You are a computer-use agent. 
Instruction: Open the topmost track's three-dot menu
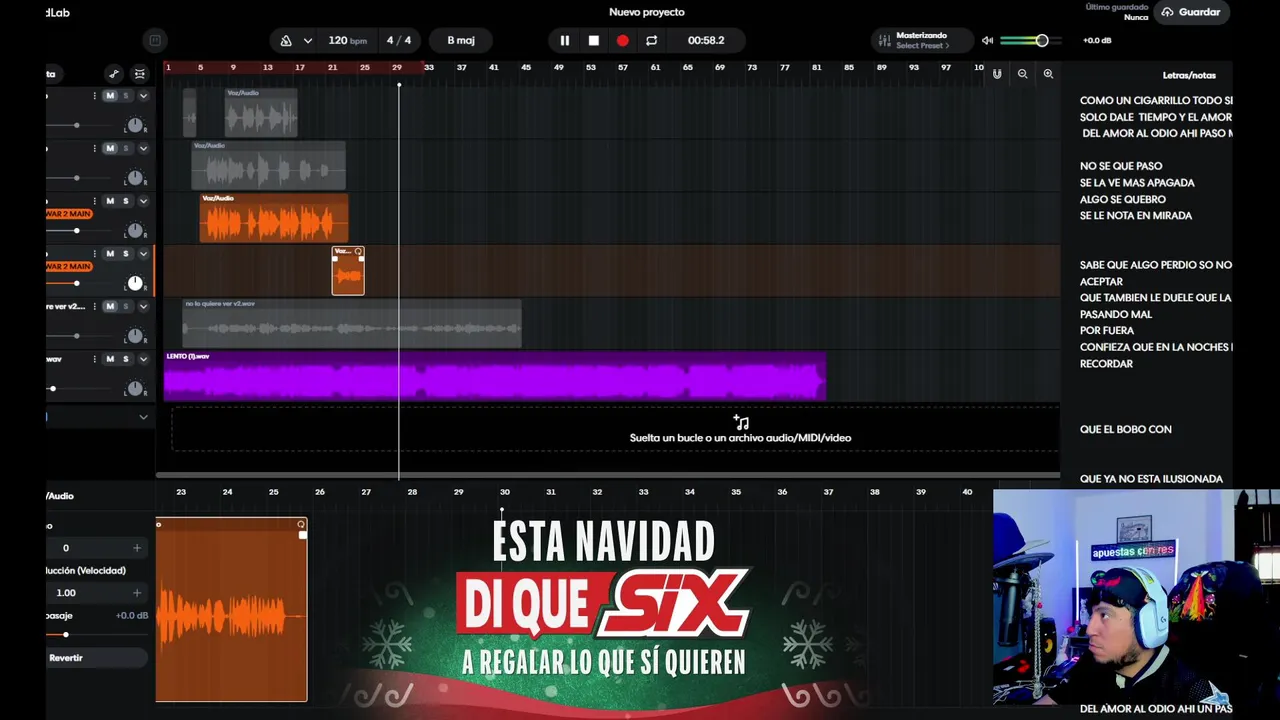click(95, 96)
